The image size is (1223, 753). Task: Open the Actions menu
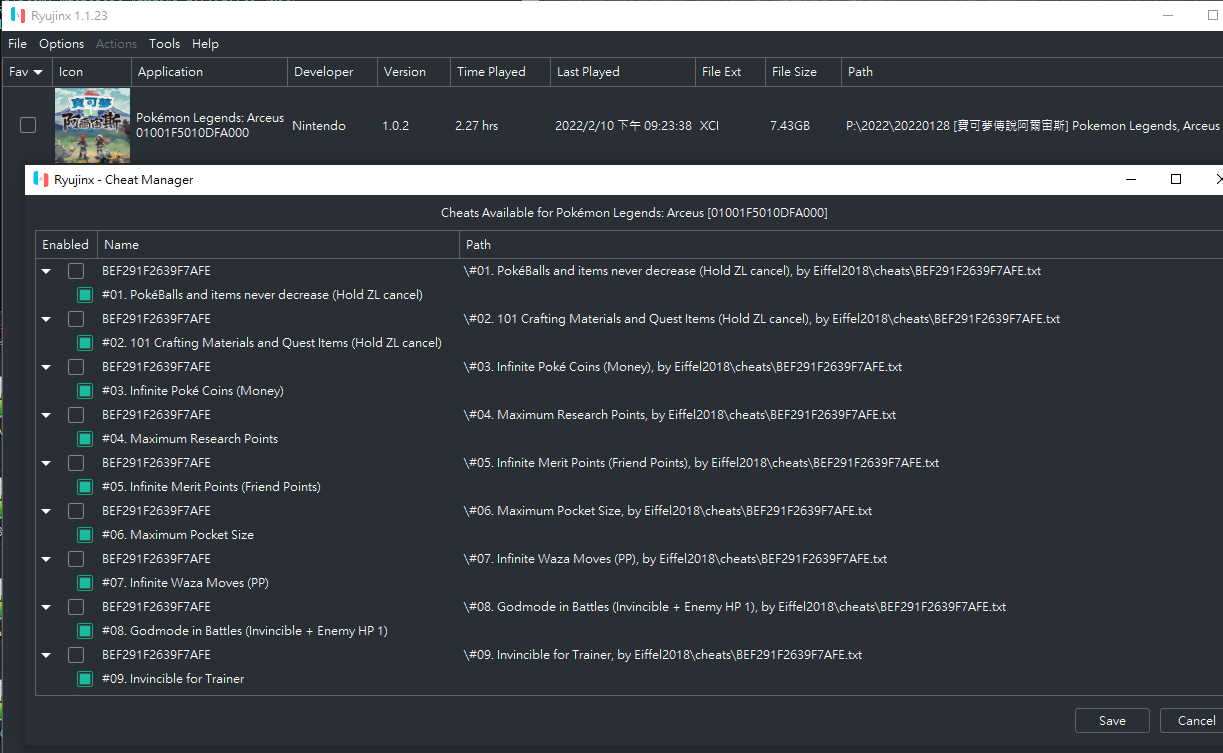point(116,44)
